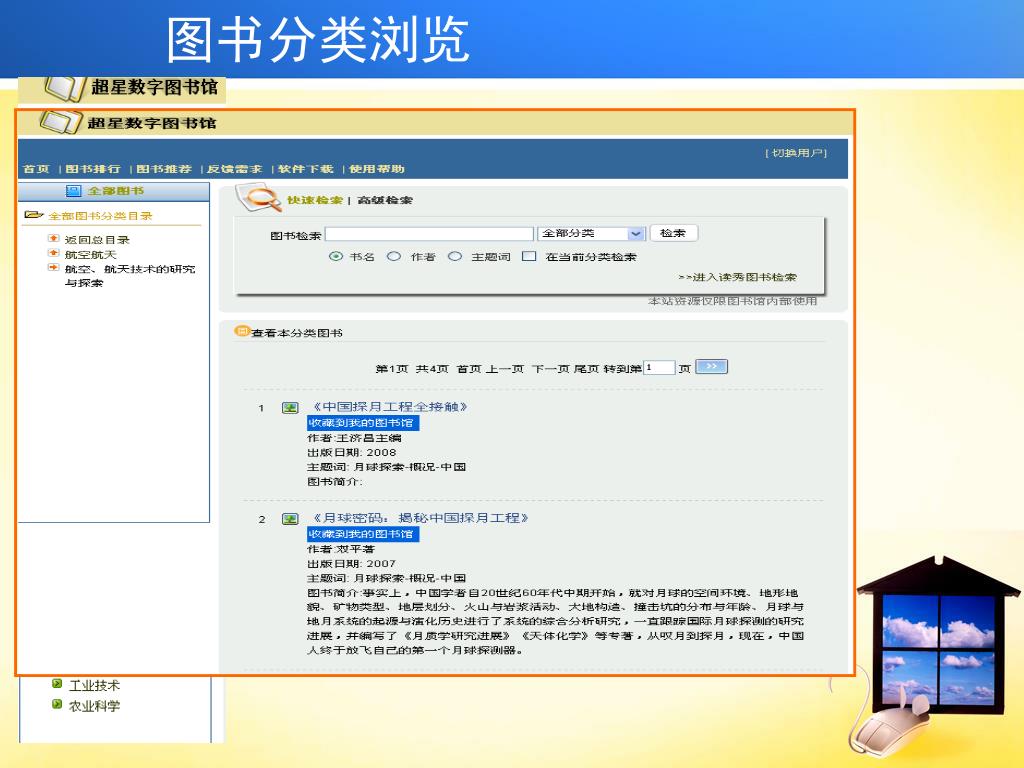Open 反馈需求 in navigation bar
The image size is (1024, 768).
click(234, 168)
